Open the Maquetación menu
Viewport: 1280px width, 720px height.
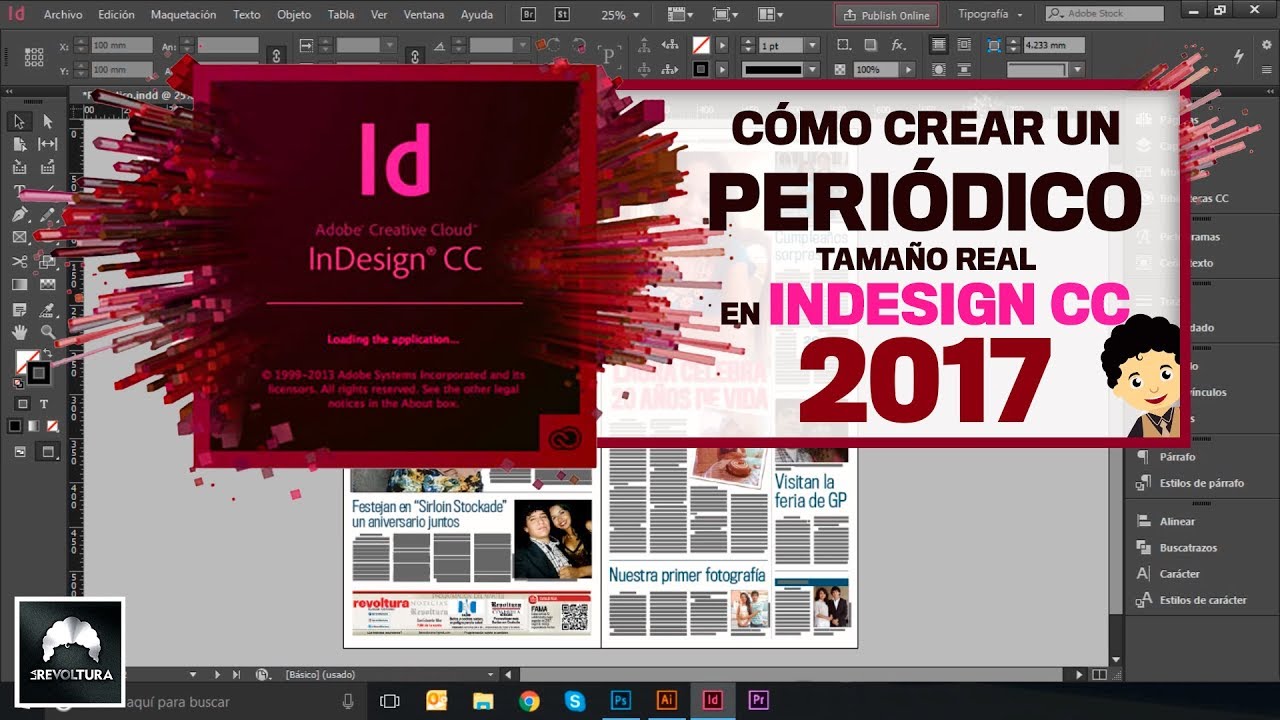[183, 15]
